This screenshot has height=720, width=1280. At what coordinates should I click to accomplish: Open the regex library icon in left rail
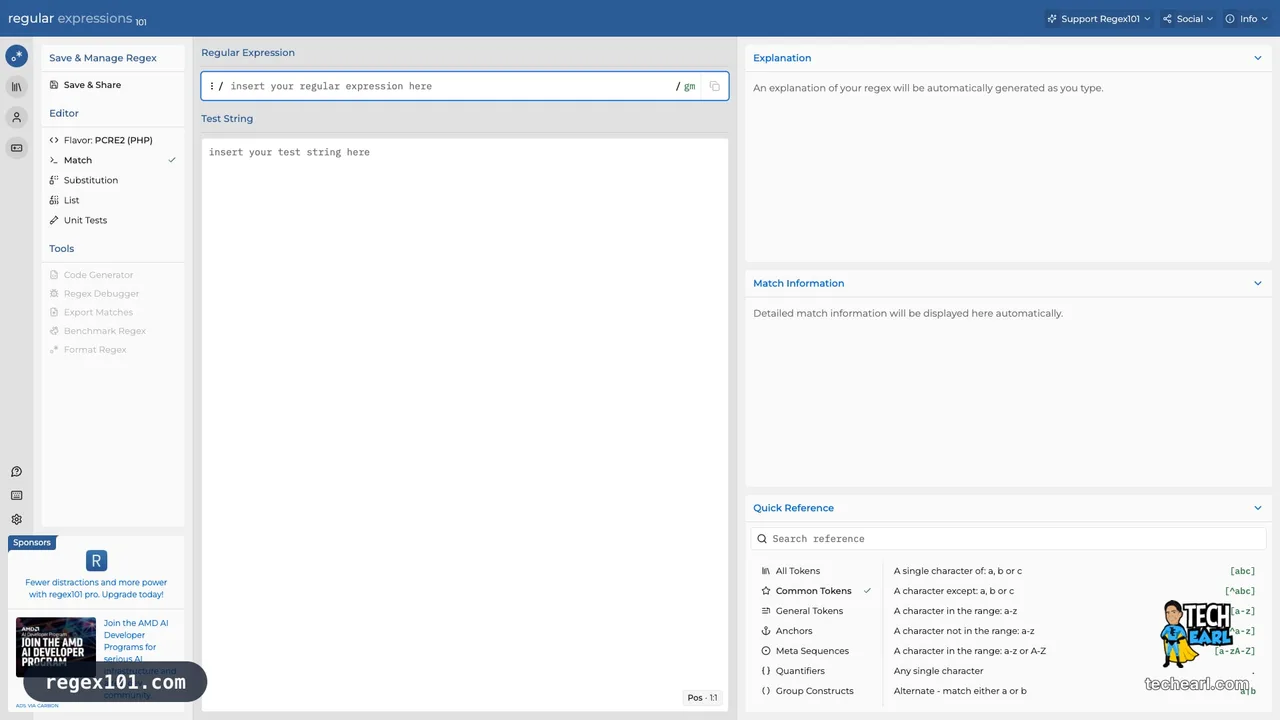pyautogui.click(x=16, y=87)
